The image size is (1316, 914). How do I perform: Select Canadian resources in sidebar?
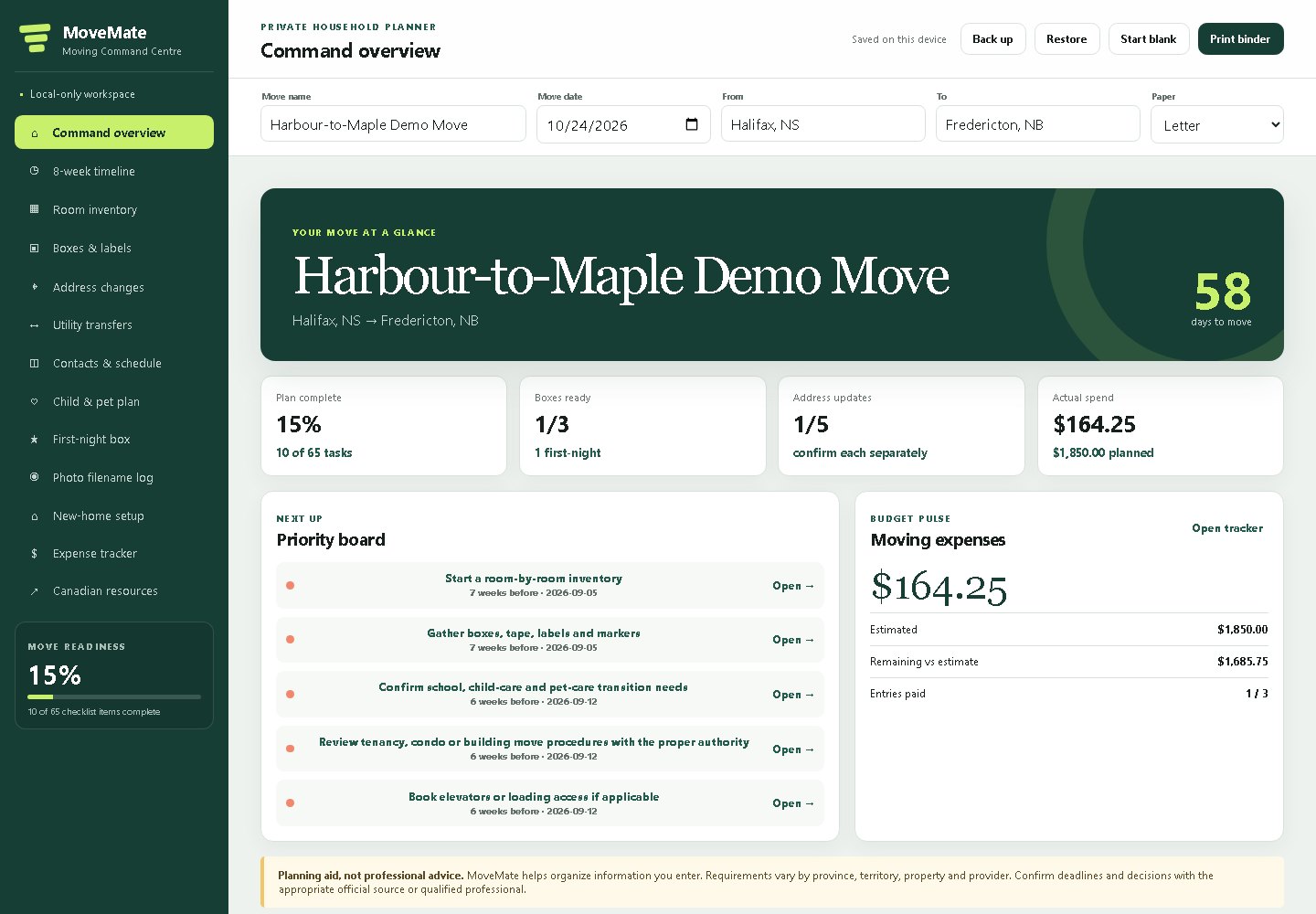[x=114, y=590]
